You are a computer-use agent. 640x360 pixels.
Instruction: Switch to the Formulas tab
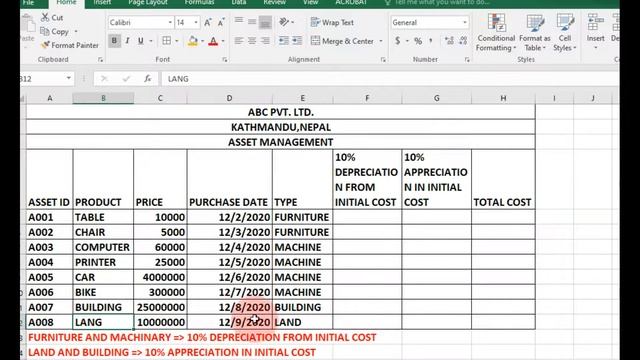pos(199,2)
